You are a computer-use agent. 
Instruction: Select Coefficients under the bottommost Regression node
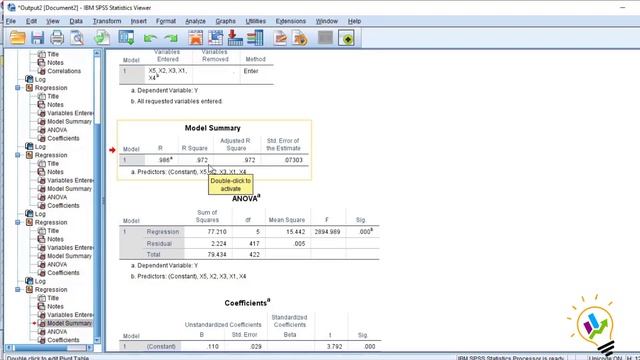pyautogui.click(x=63, y=340)
